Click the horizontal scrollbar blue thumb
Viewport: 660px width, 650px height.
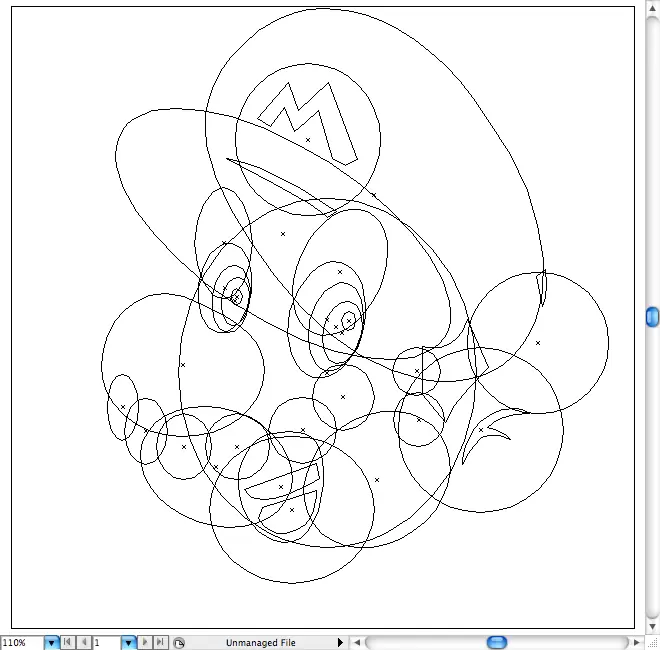(x=497, y=642)
